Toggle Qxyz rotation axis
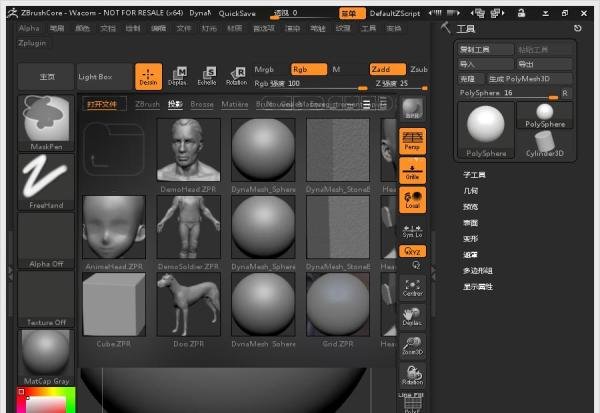The width and height of the screenshot is (600, 413). 412,251
